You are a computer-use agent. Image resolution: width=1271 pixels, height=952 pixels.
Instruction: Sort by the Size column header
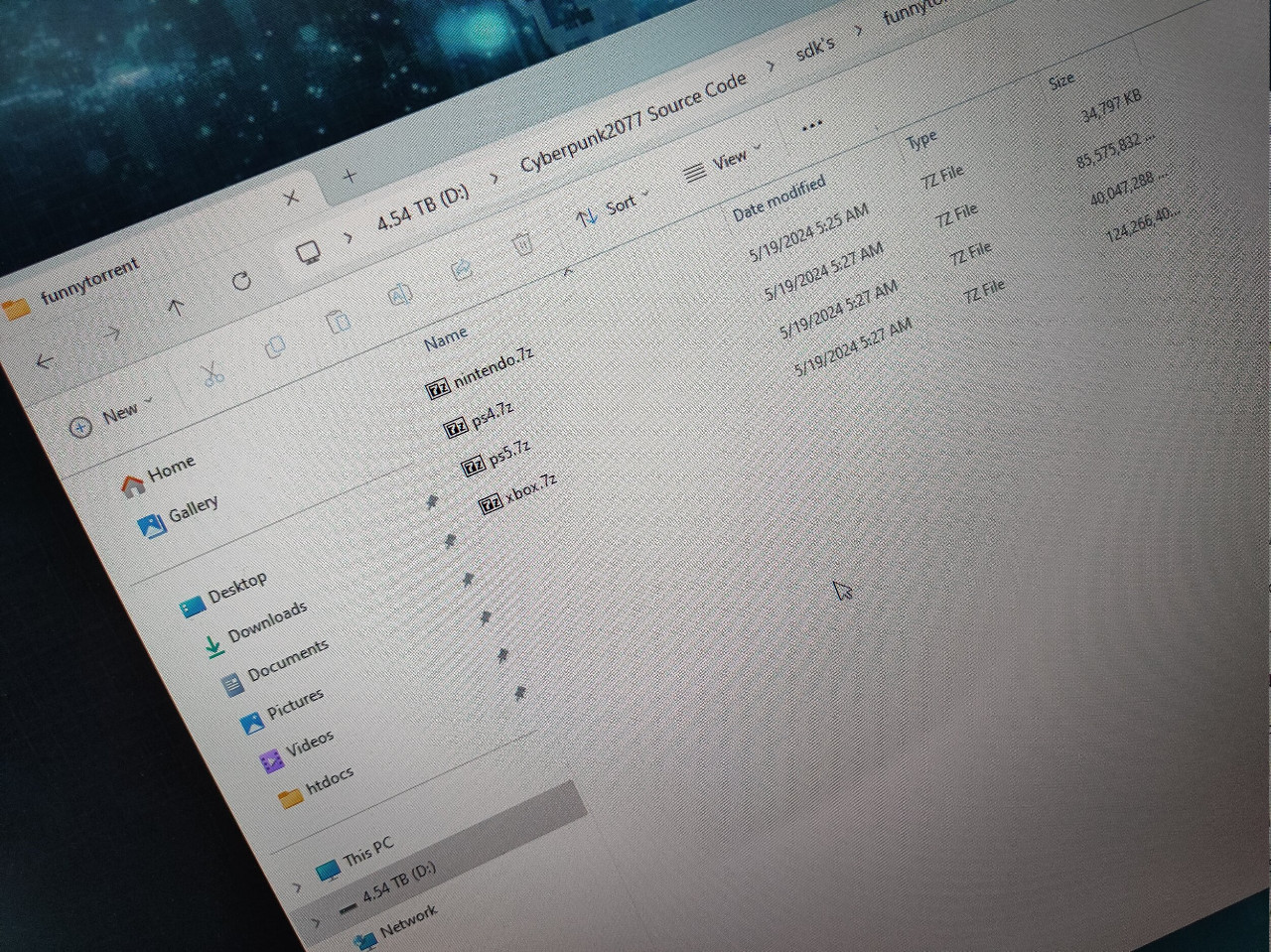[x=1060, y=81]
